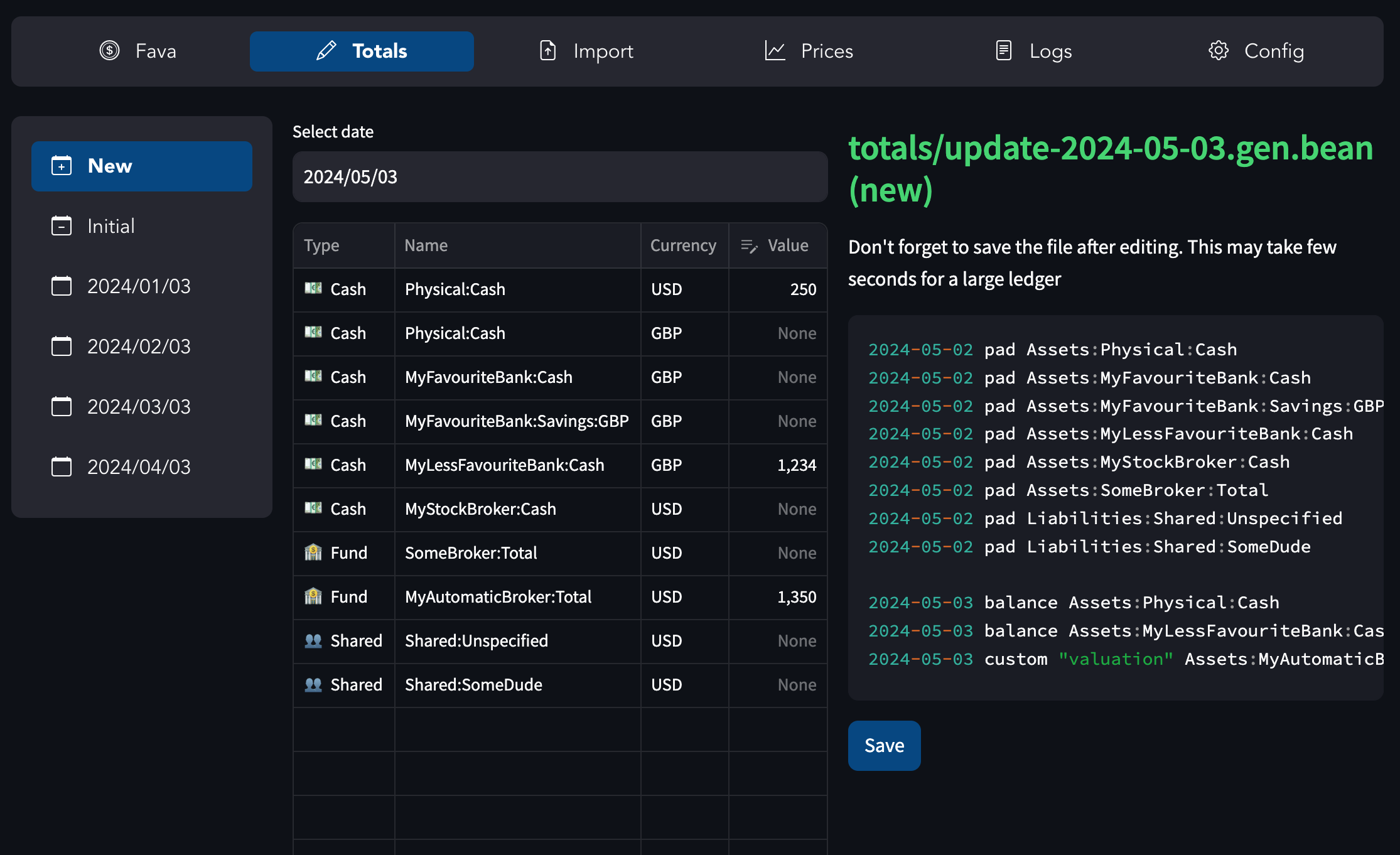Click the 1,350 value for MyAutomaticBroker:Total
The height and width of the screenshot is (855, 1400).
click(x=778, y=597)
